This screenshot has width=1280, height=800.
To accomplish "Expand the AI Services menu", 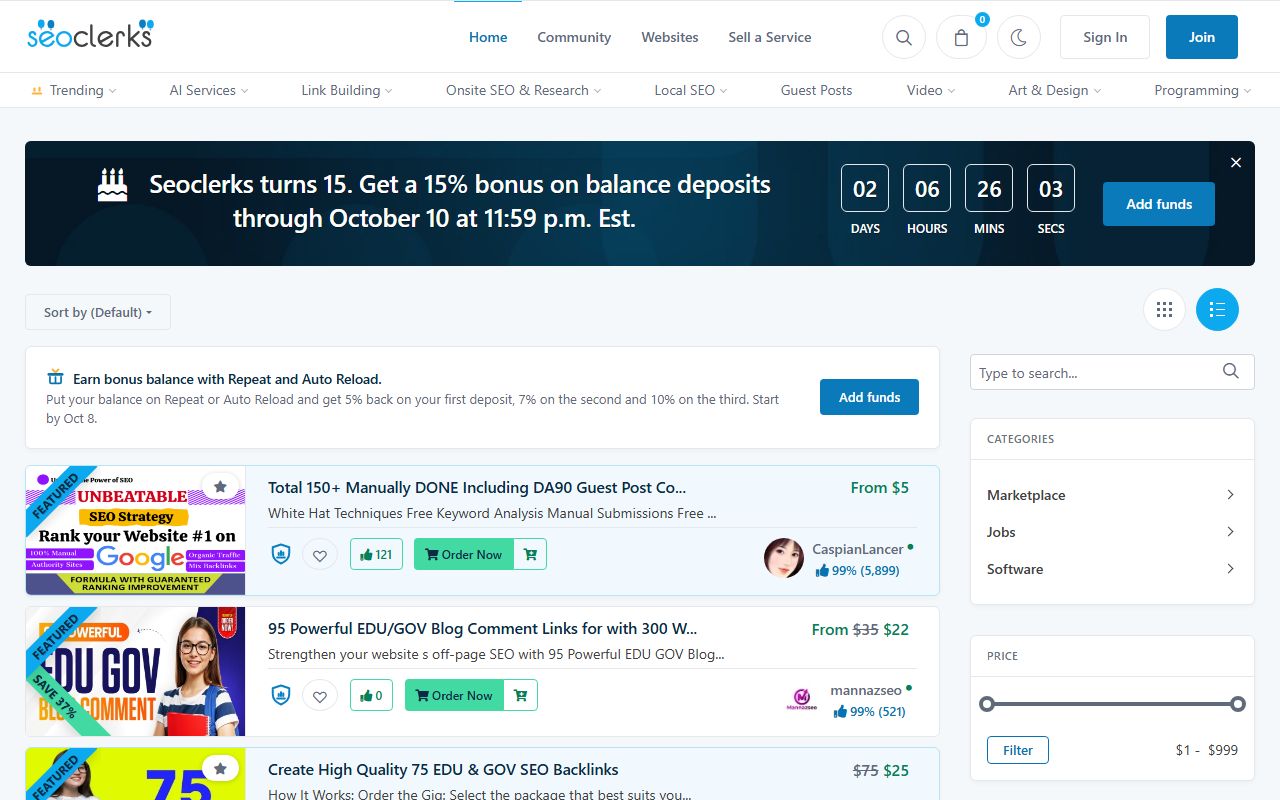I will tap(209, 90).
